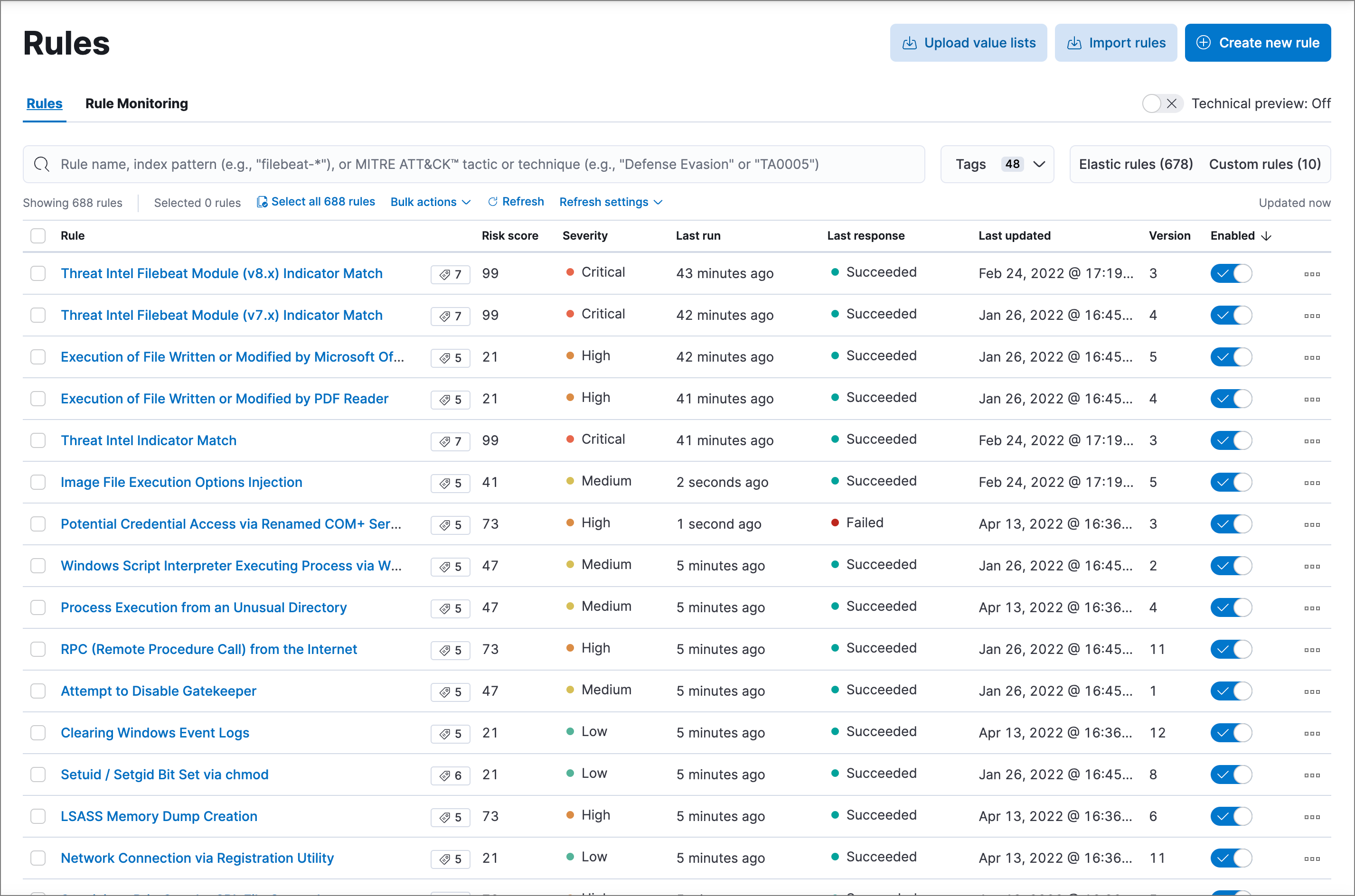
Task: Open actions menu for Clearing Windows Event Logs
Action: coord(1312,733)
